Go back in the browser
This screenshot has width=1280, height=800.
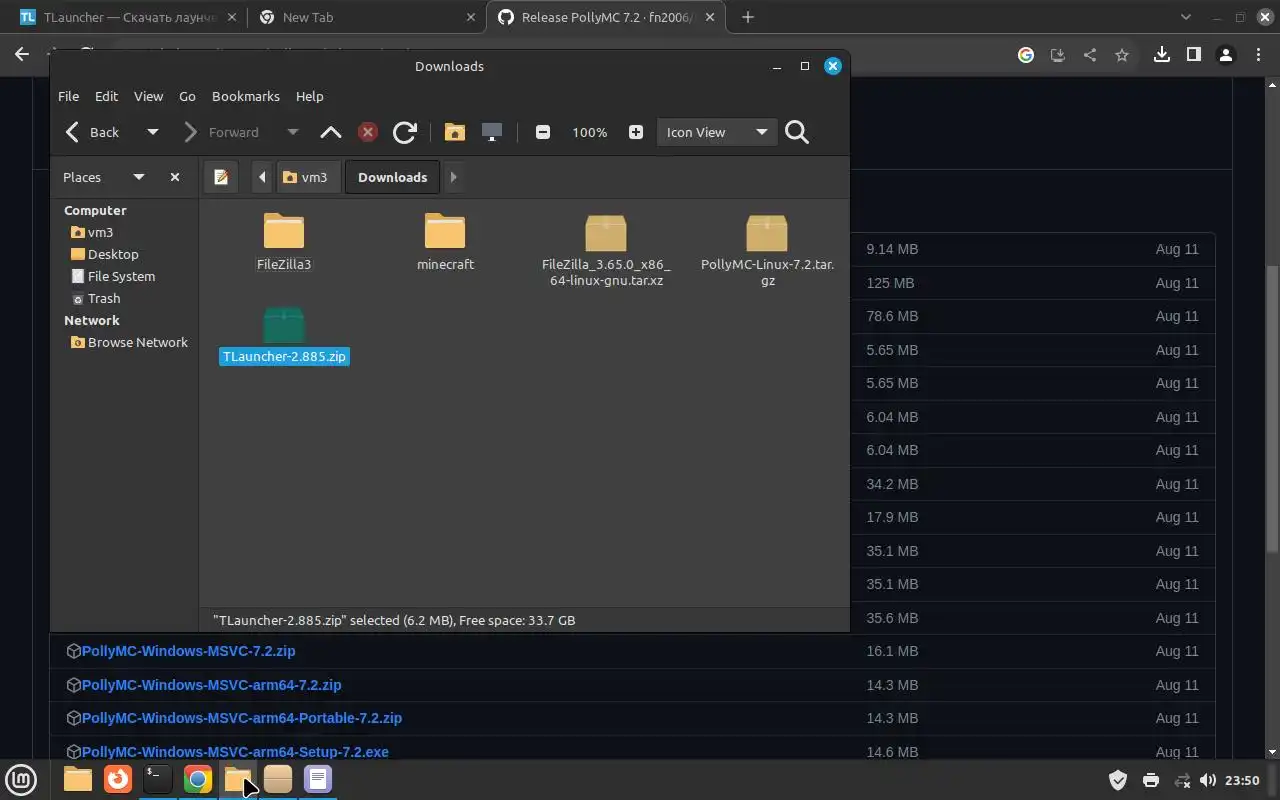[22, 55]
